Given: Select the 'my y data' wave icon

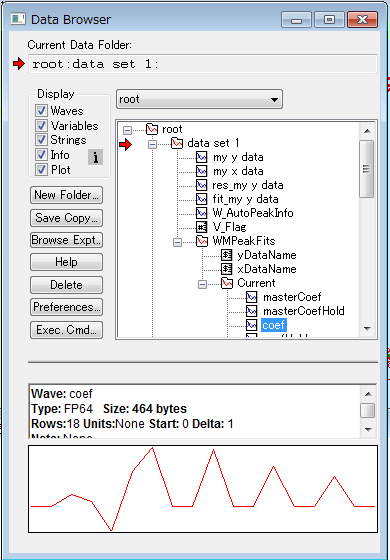Looking at the screenshot, I should [202, 157].
